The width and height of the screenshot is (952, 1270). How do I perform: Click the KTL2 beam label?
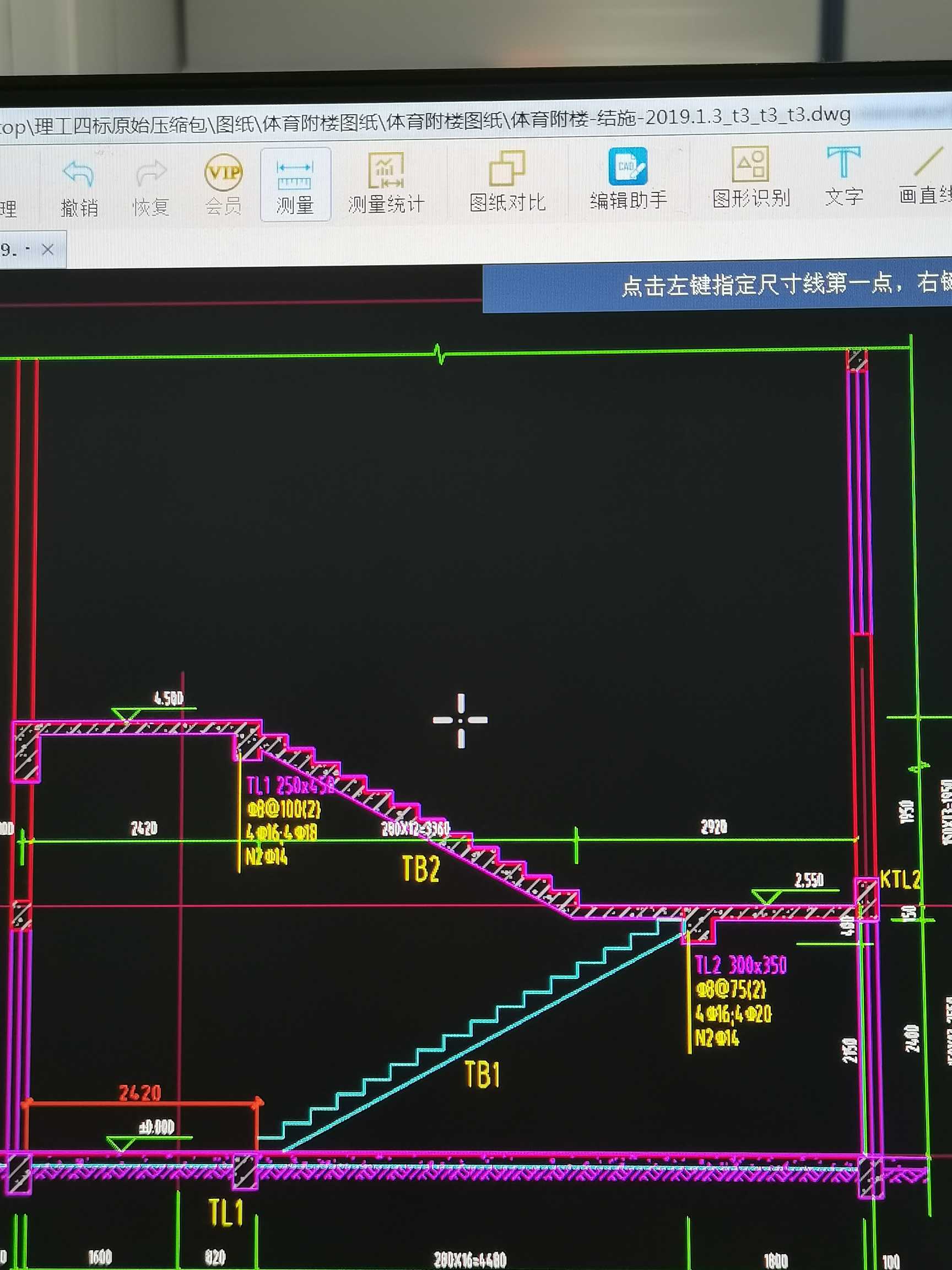click(x=900, y=879)
